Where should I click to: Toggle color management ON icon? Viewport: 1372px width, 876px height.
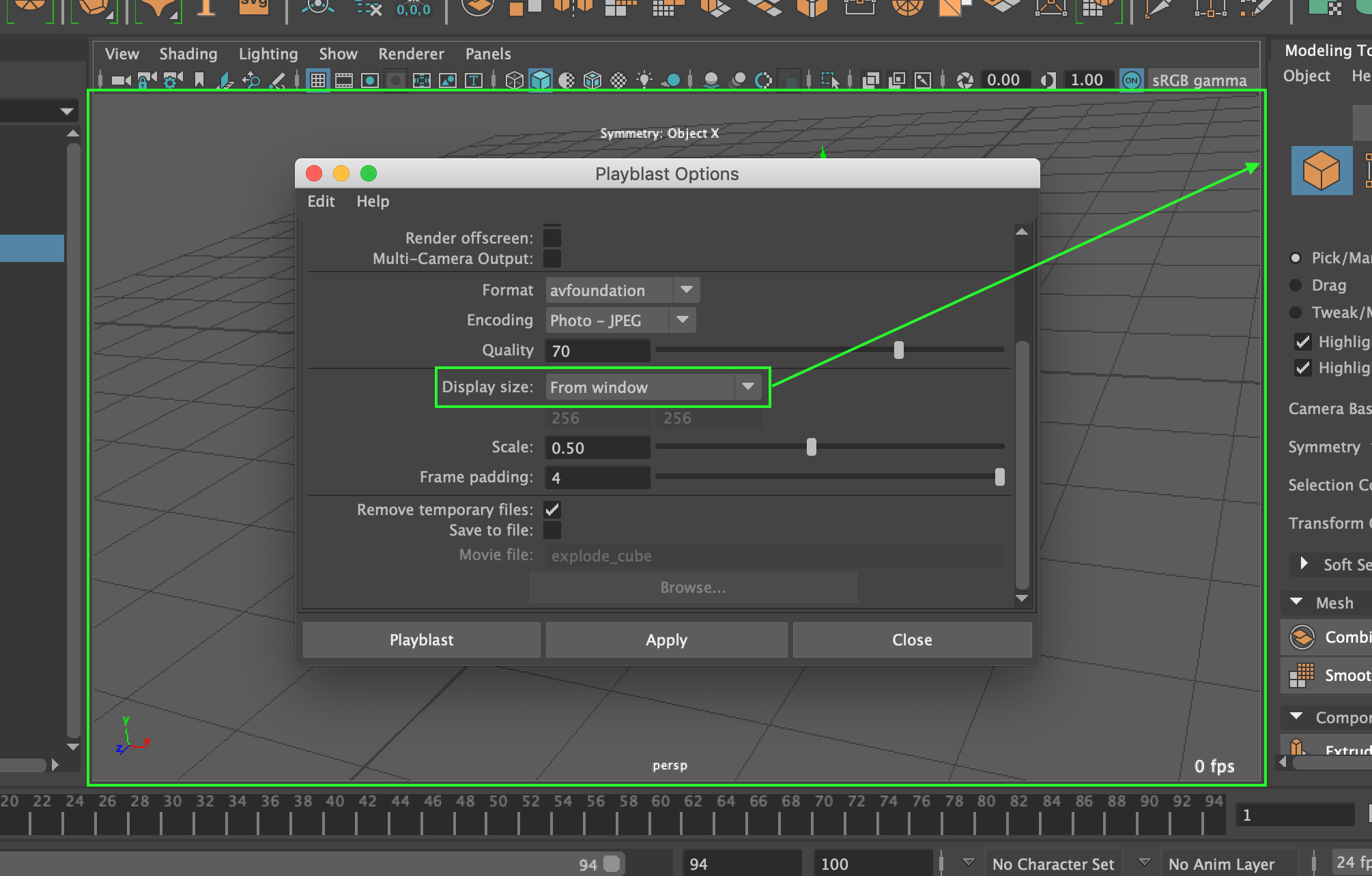1131,81
